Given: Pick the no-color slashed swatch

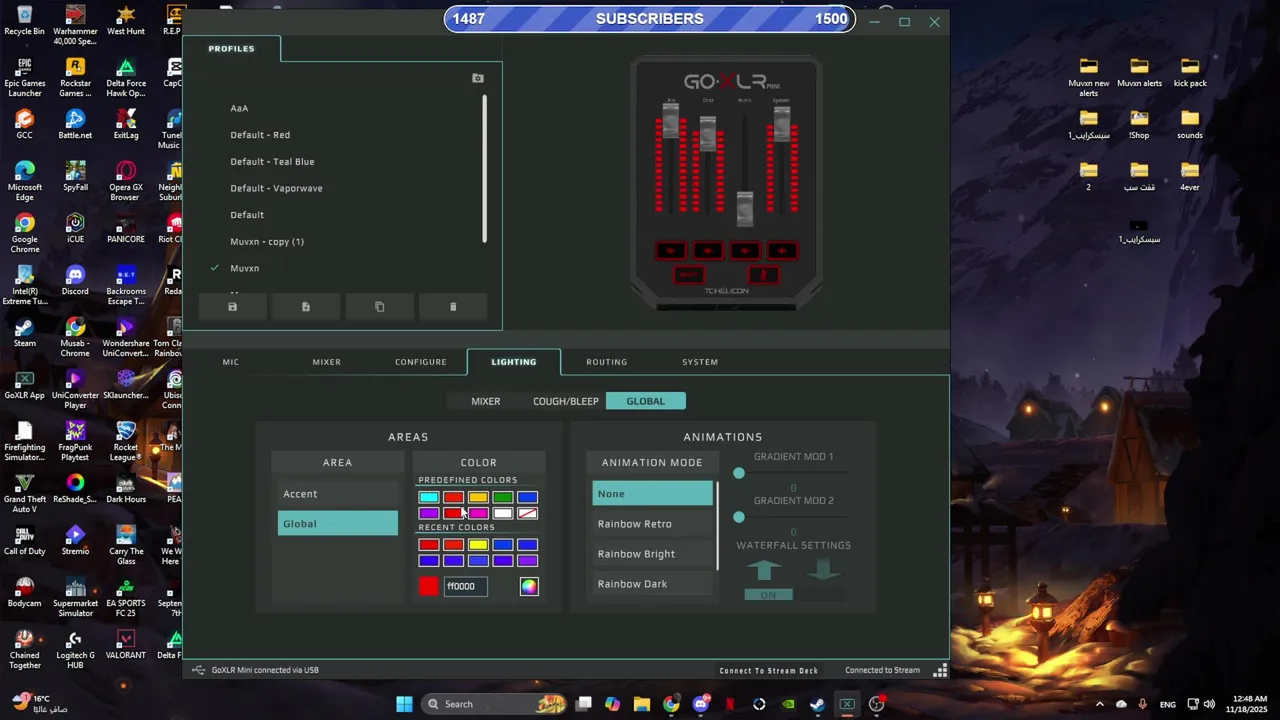Looking at the screenshot, I should tap(528, 513).
